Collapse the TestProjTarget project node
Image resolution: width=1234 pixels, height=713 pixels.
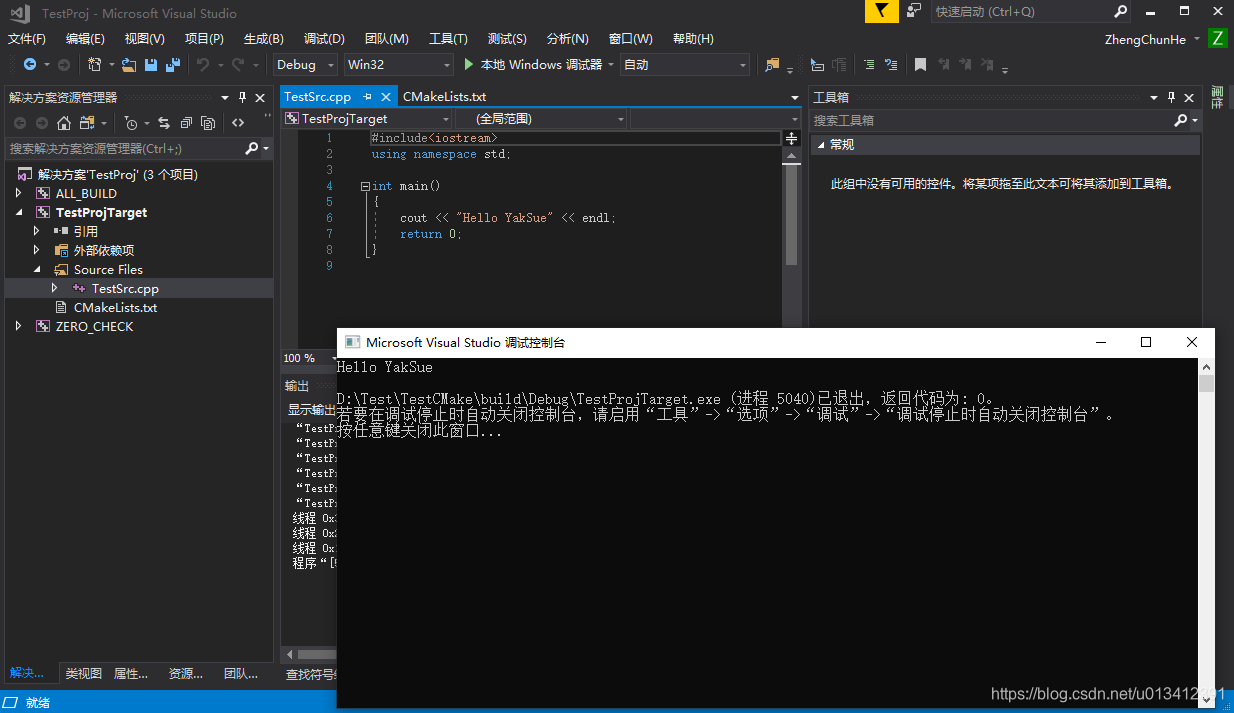point(20,213)
